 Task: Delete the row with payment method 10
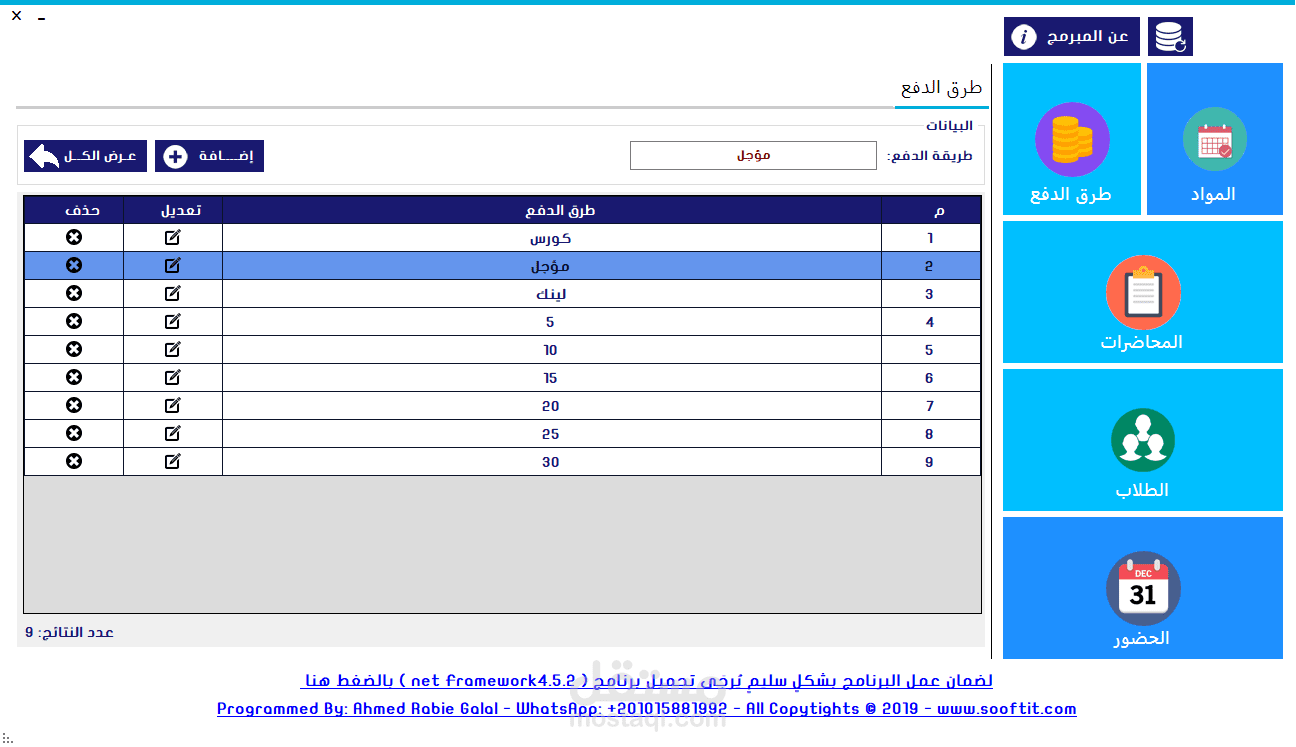coord(74,350)
